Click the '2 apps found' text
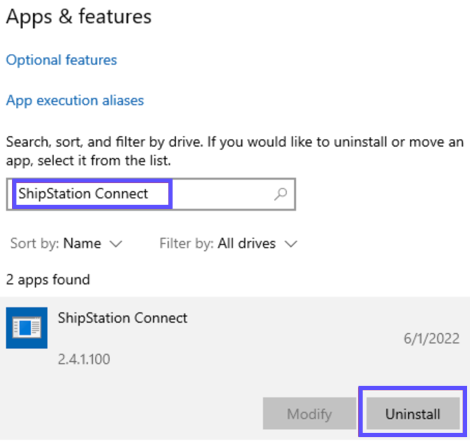This screenshot has height=441, width=470. tap(48, 280)
